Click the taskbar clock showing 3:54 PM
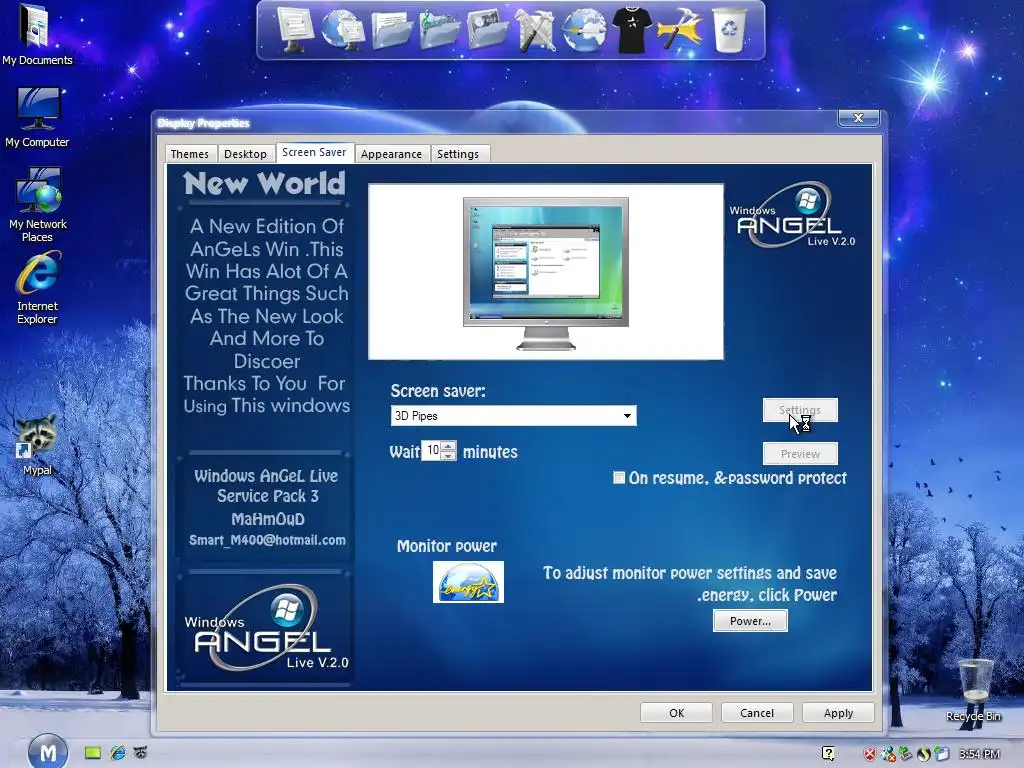The width and height of the screenshot is (1024, 768). point(980,754)
